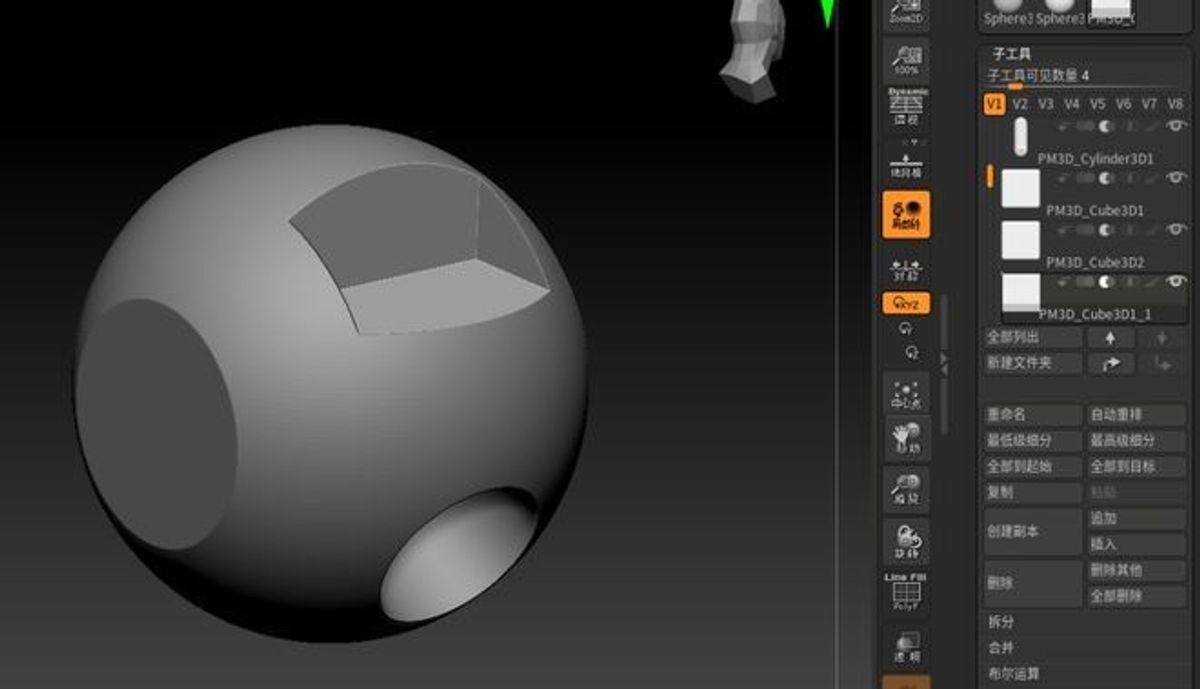
Task: Switch to visibility set V4
Action: tap(1072, 103)
